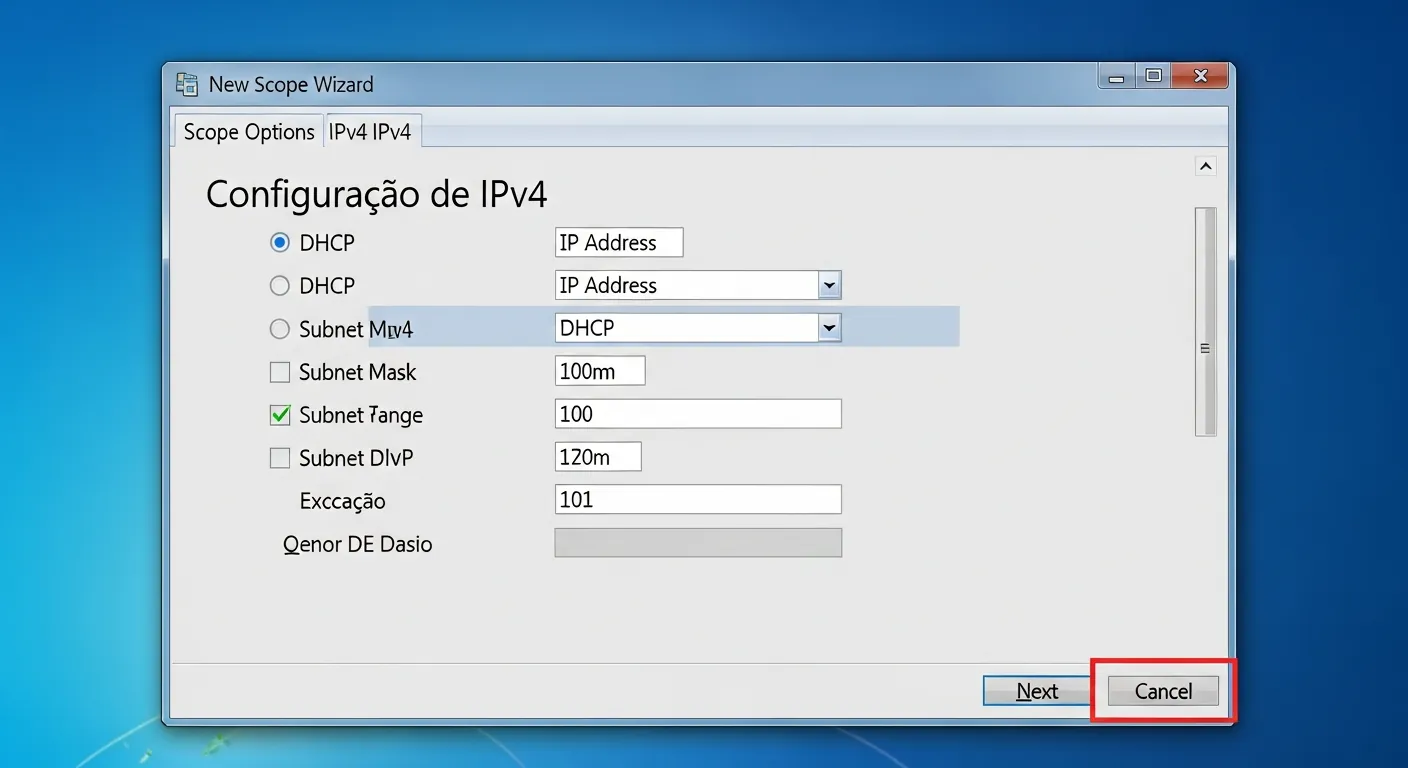Click the Configuração de IPv4 heading
This screenshot has height=768, width=1408.
click(376, 194)
